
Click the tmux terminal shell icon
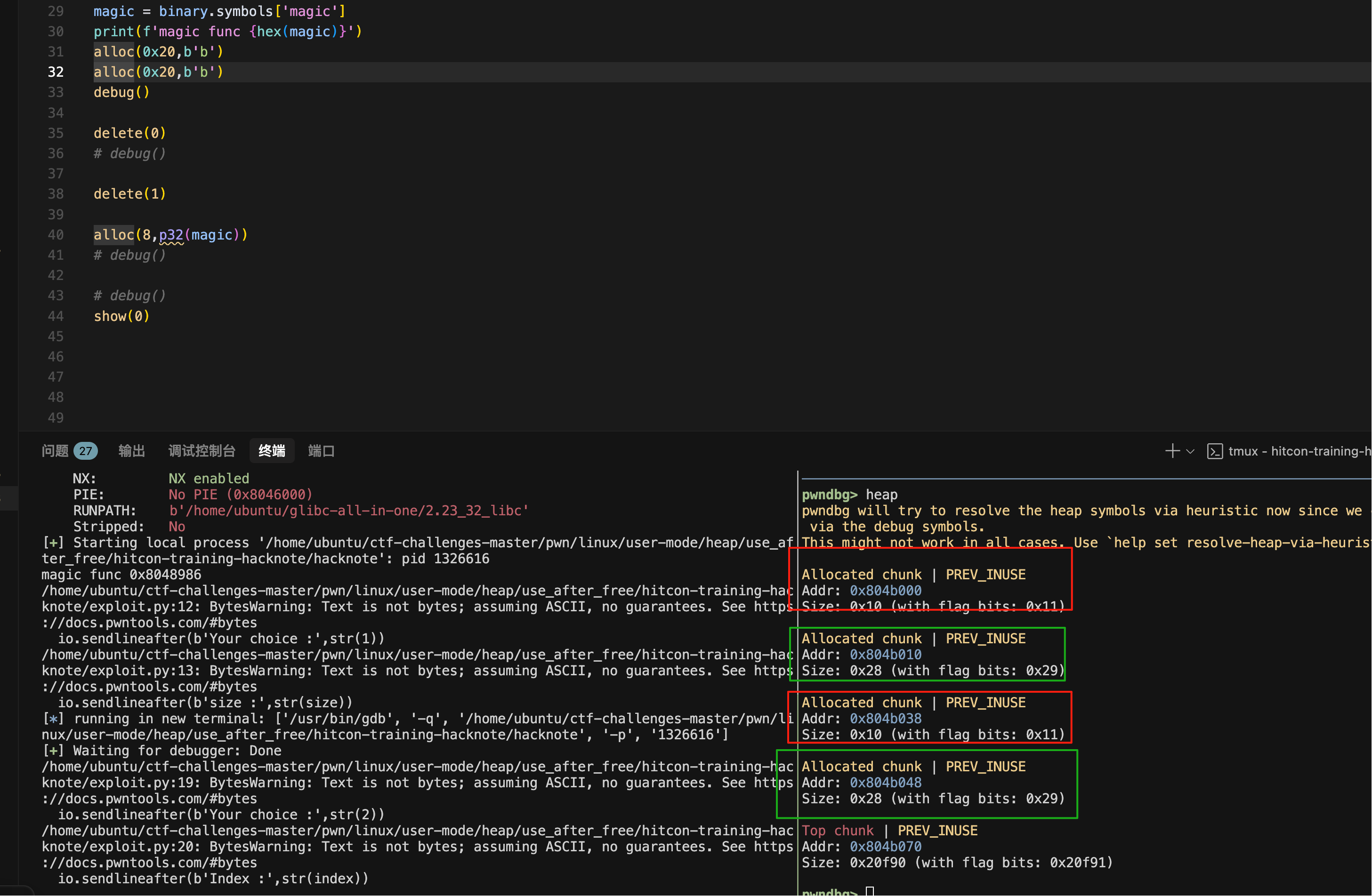coord(1214,451)
